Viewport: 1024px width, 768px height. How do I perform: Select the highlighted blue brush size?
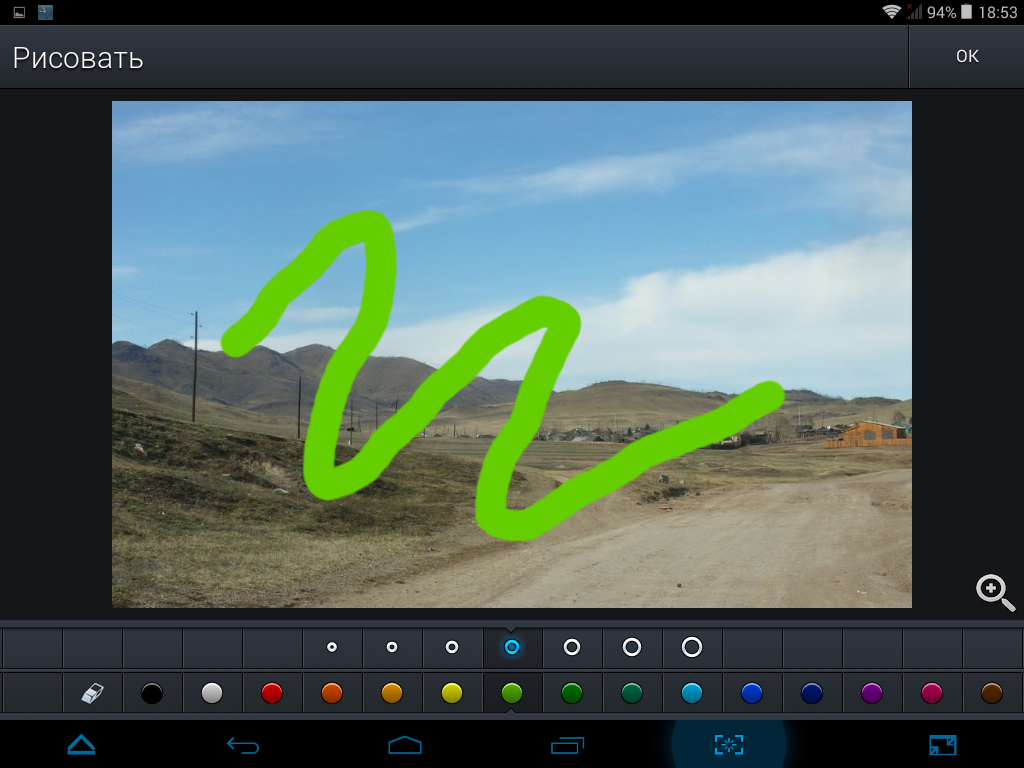512,647
